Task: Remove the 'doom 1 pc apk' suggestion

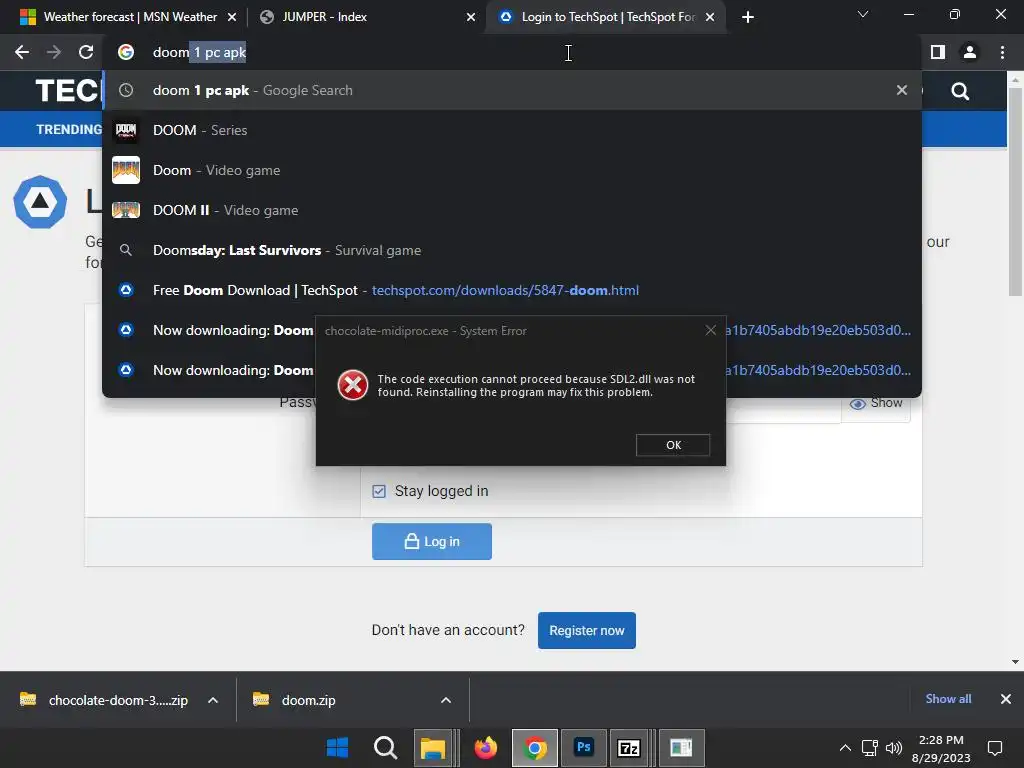Action: (902, 90)
